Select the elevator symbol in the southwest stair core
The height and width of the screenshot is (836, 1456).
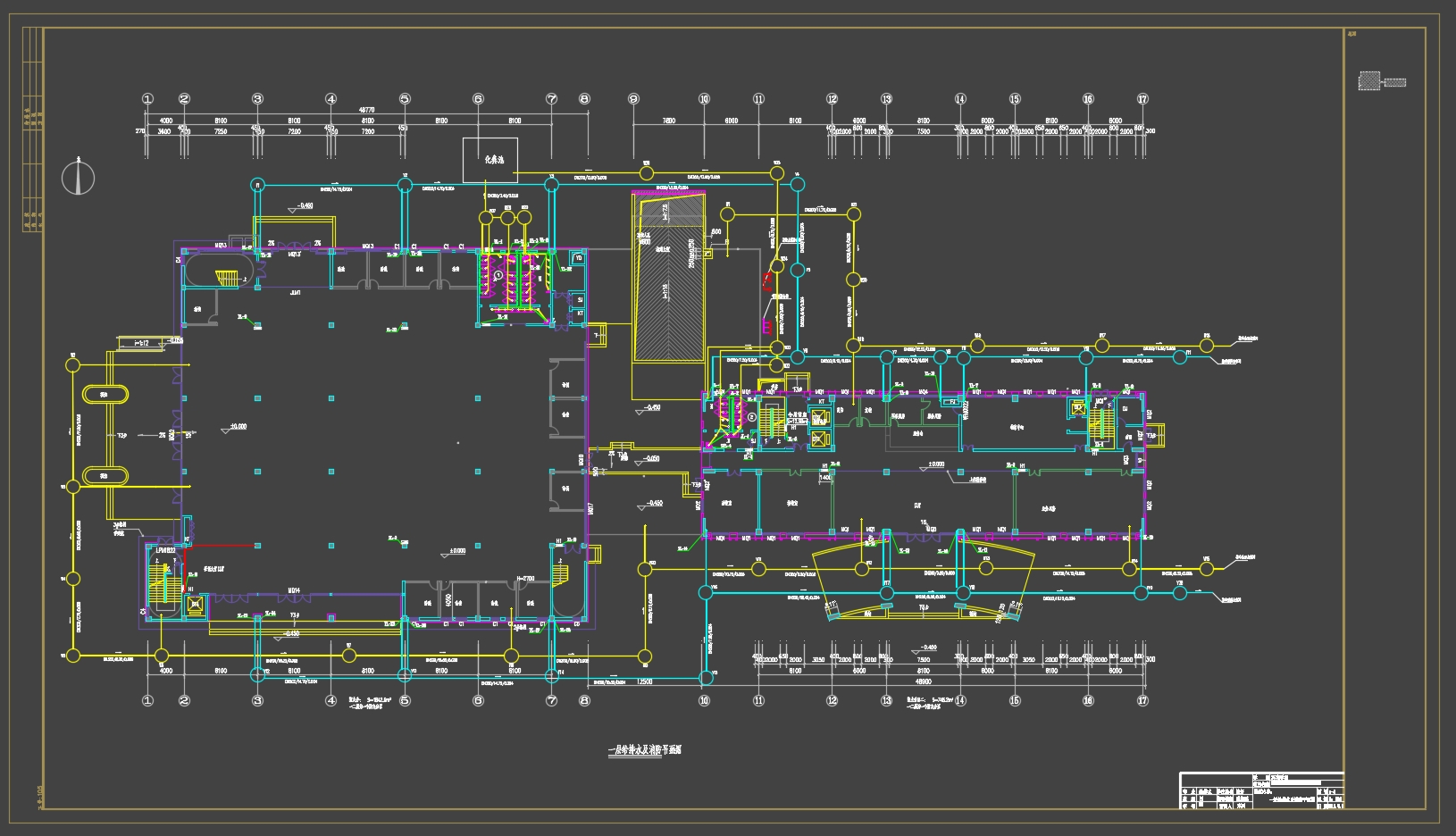tap(196, 606)
